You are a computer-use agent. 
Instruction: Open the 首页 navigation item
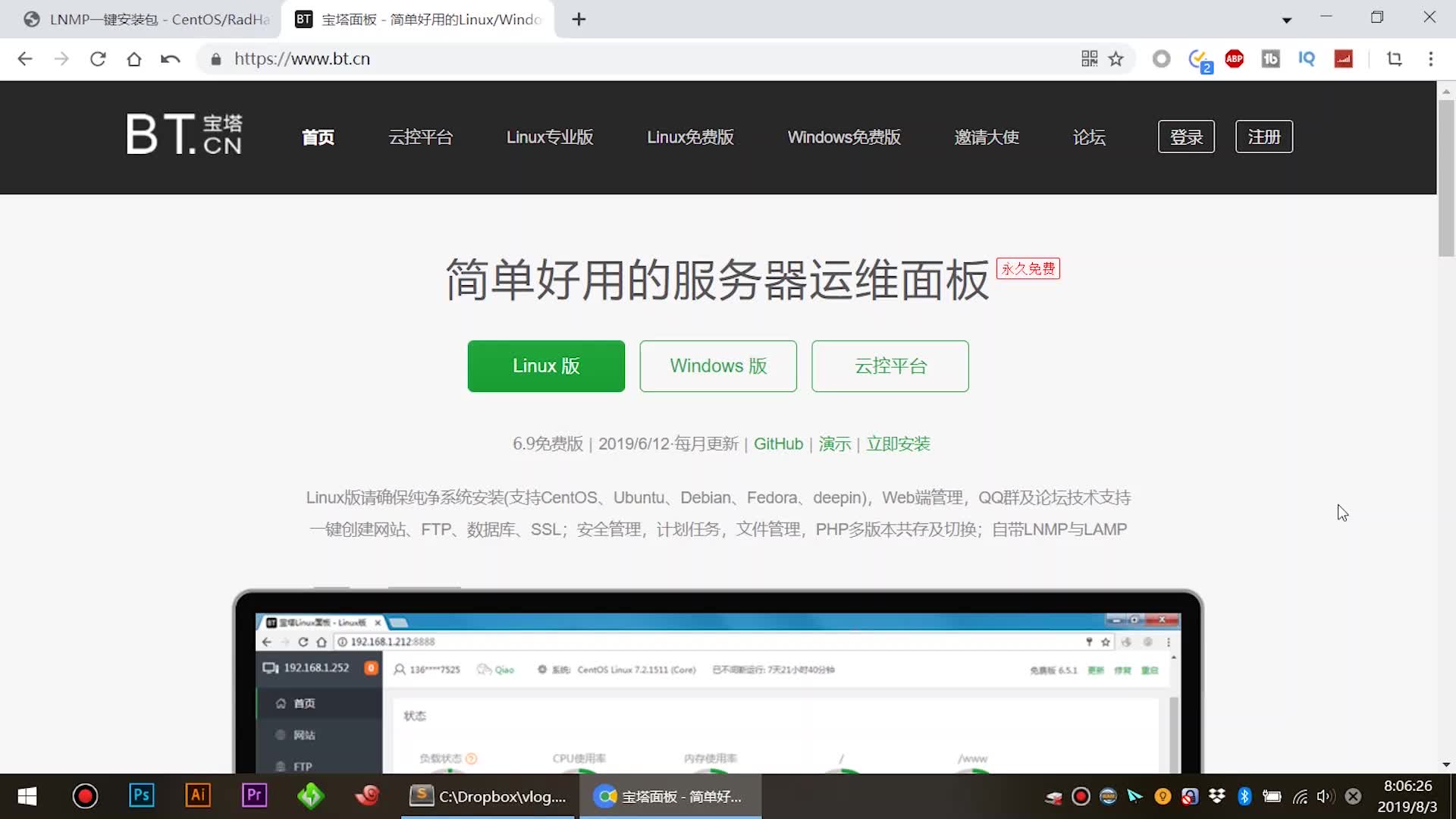(318, 137)
